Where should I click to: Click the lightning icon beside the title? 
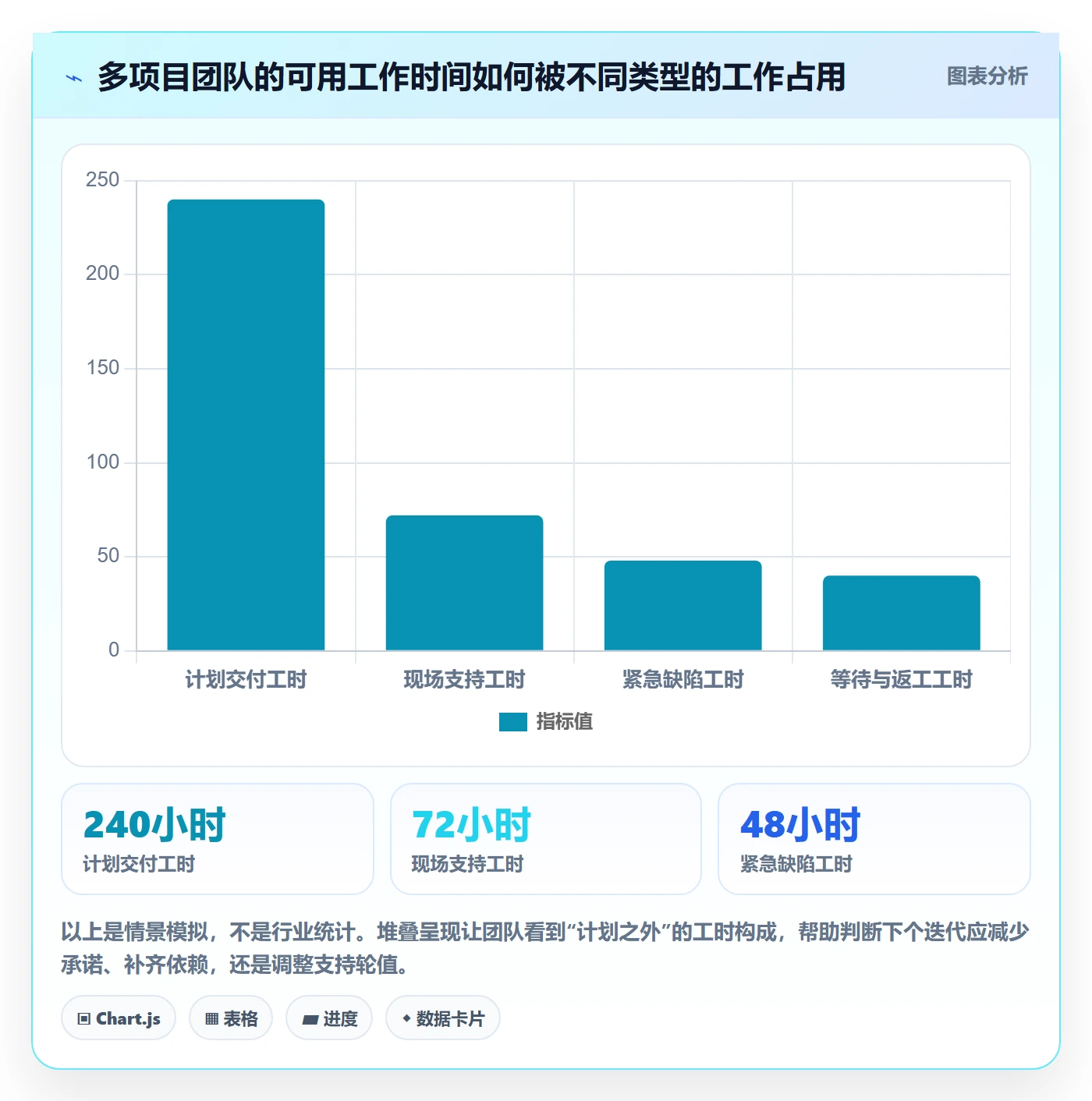(x=74, y=78)
